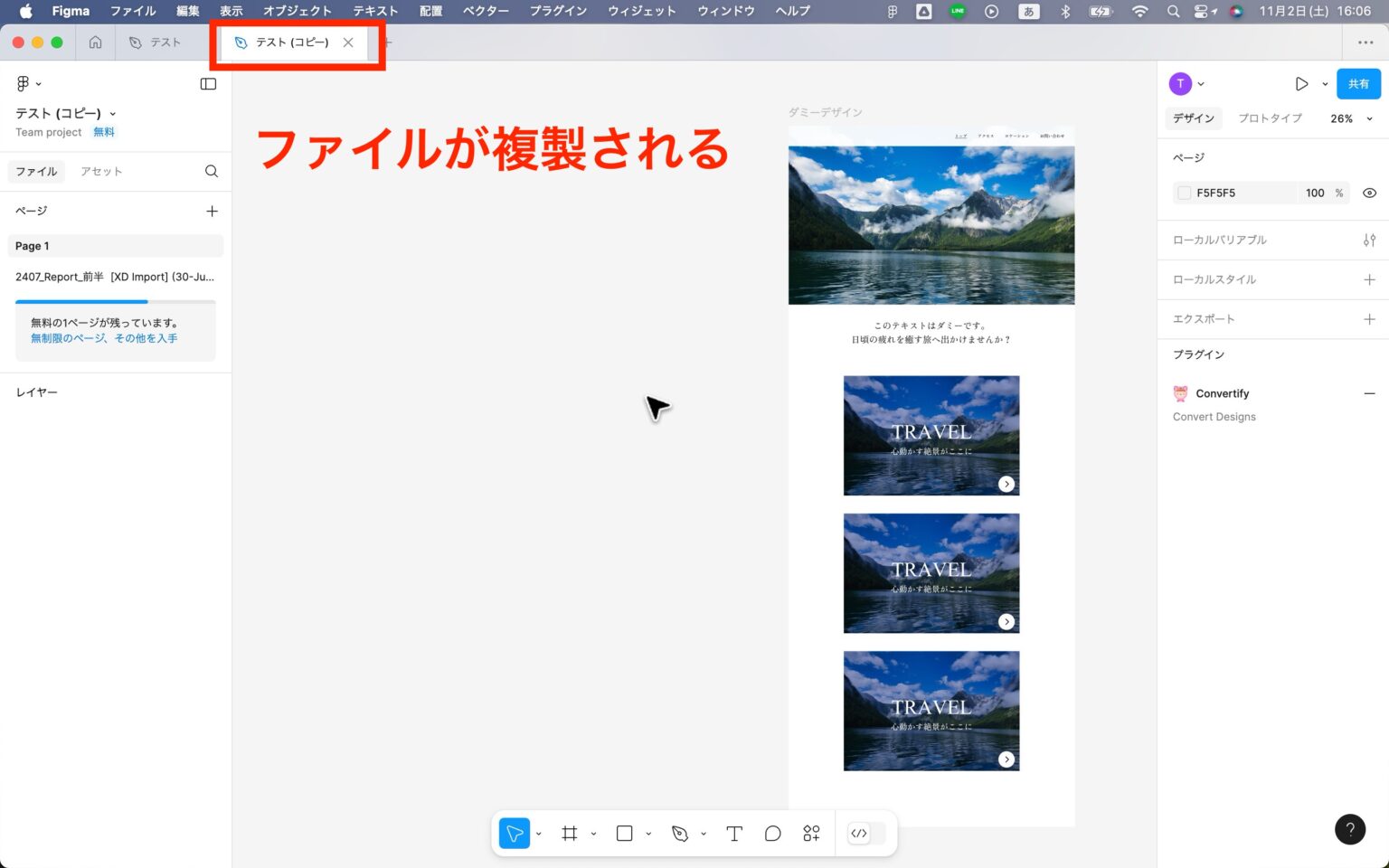
Task: Toggle page background visibility eye icon
Action: pyautogui.click(x=1369, y=193)
